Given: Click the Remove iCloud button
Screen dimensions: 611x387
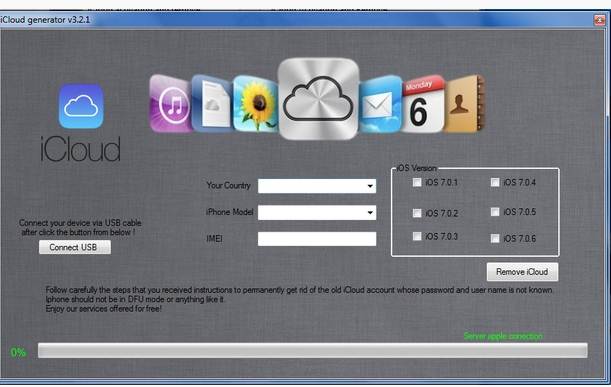Looking at the screenshot, I should (x=522, y=272).
